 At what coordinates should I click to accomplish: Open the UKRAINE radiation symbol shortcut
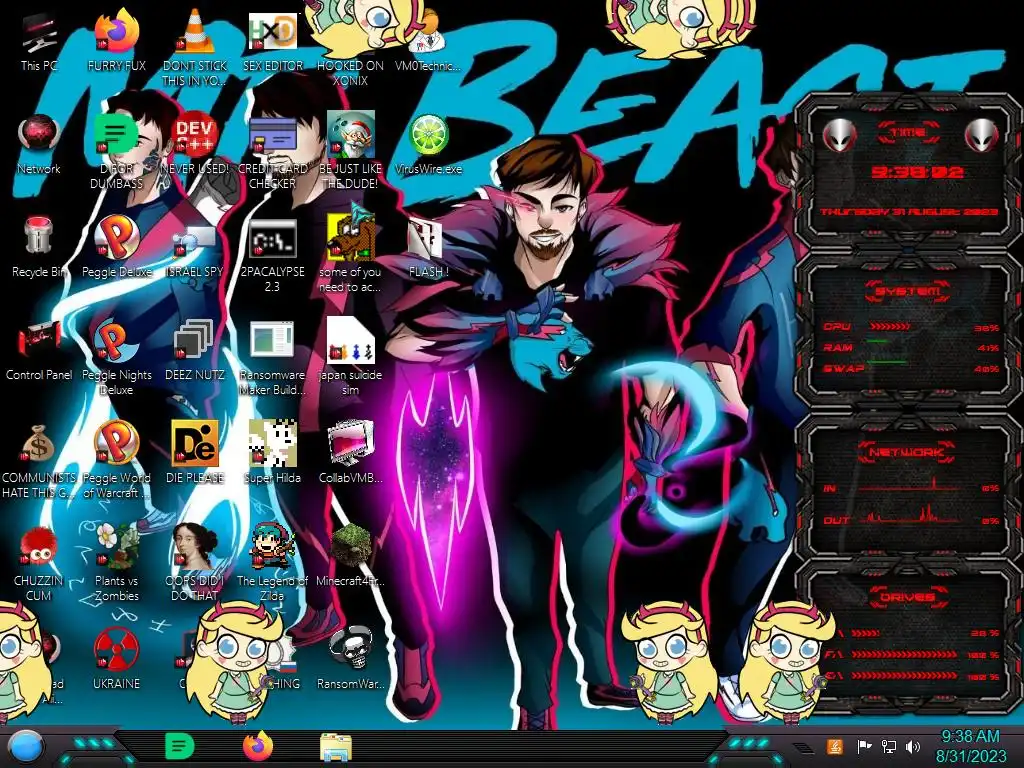(116, 658)
